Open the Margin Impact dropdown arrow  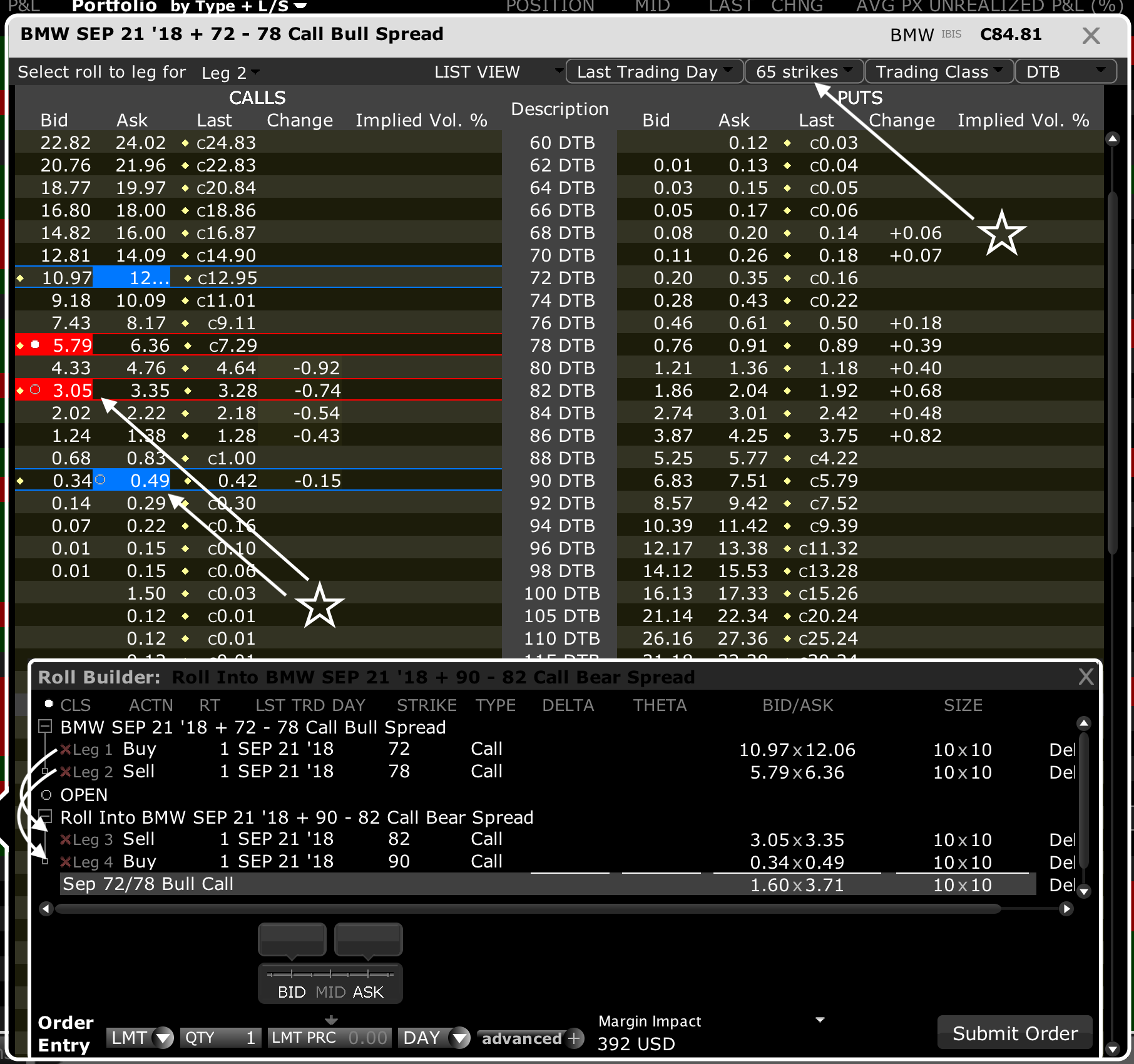pyautogui.click(x=820, y=1020)
